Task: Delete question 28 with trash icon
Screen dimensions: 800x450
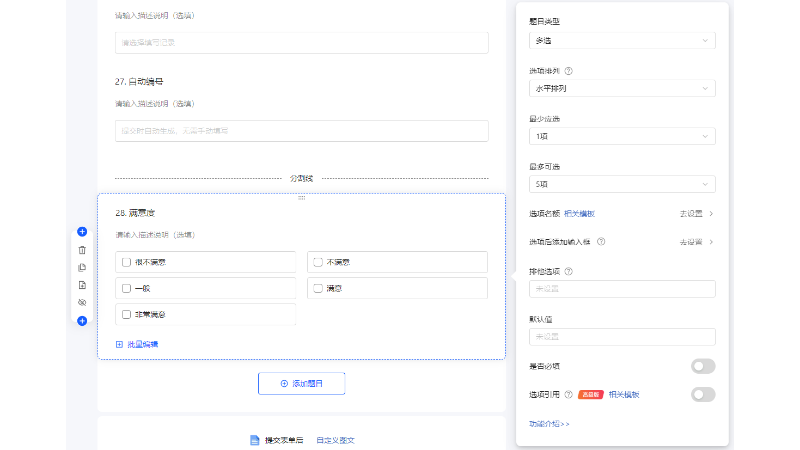Action: (x=82, y=250)
